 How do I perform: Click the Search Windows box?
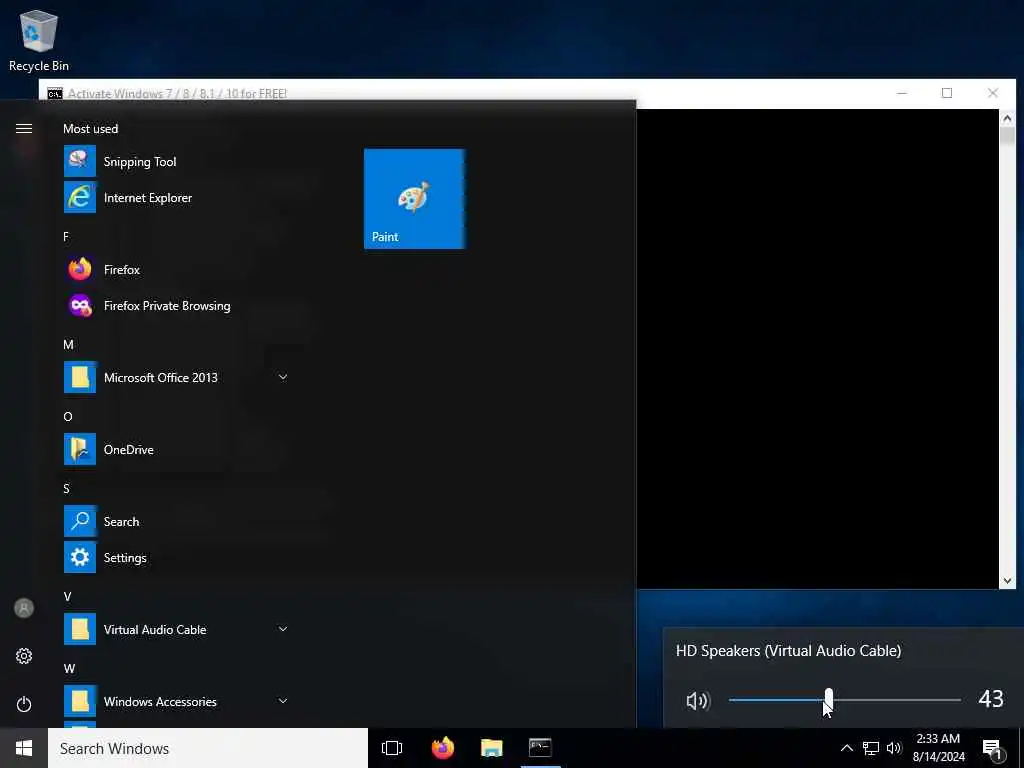coord(208,748)
